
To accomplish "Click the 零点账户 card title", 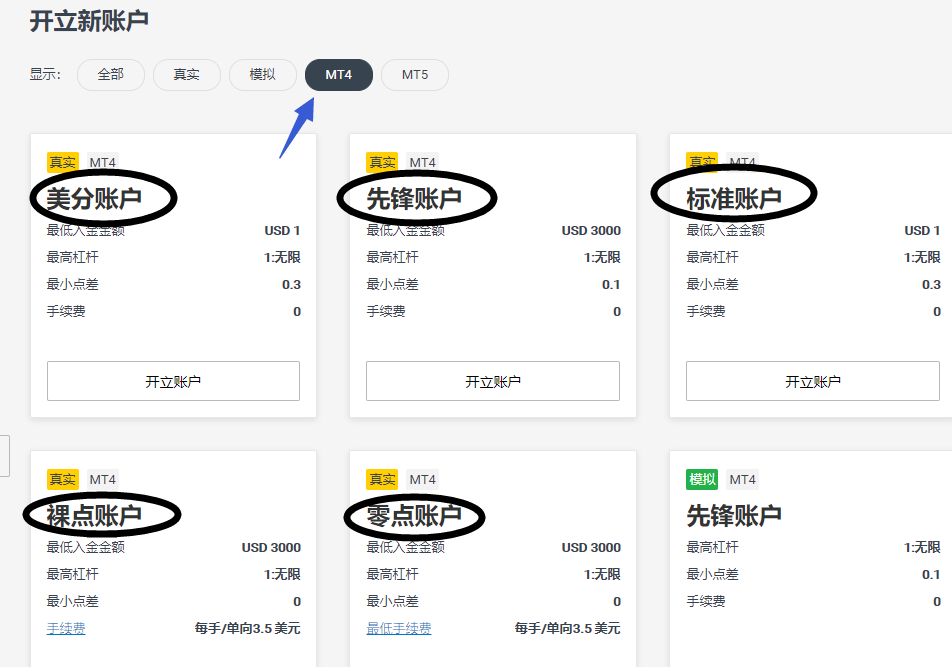I will (x=414, y=516).
